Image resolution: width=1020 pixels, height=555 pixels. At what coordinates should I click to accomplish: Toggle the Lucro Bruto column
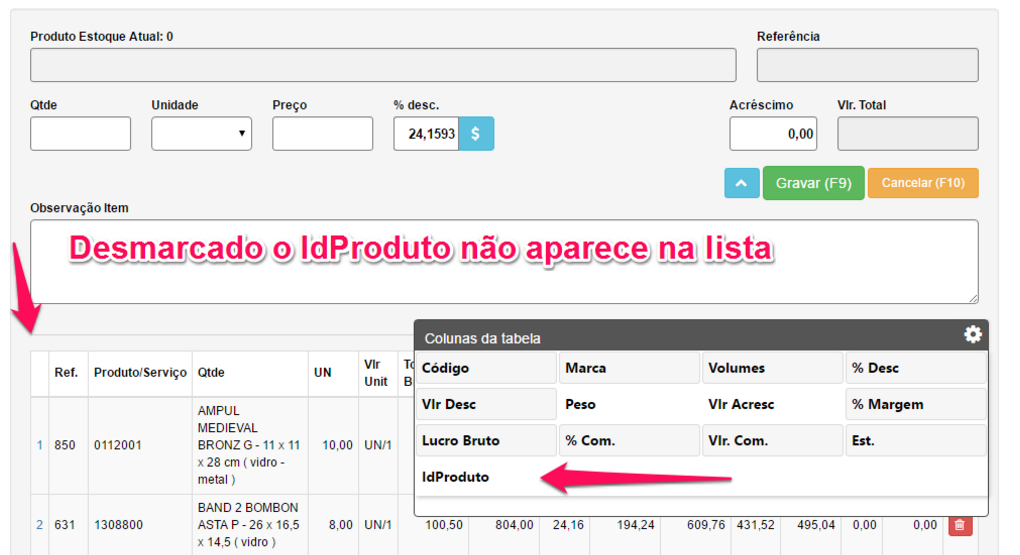point(486,441)
